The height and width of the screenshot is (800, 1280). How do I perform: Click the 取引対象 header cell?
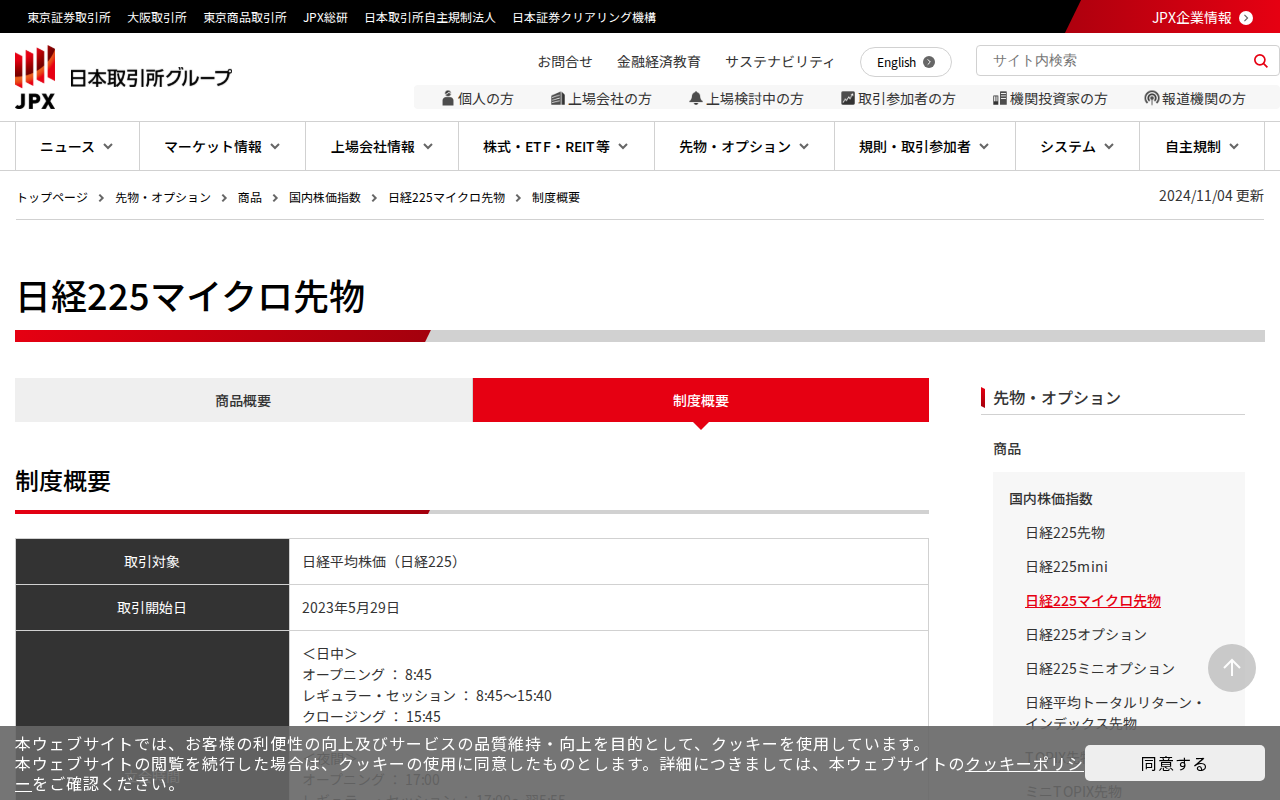[x=152, y=562]
